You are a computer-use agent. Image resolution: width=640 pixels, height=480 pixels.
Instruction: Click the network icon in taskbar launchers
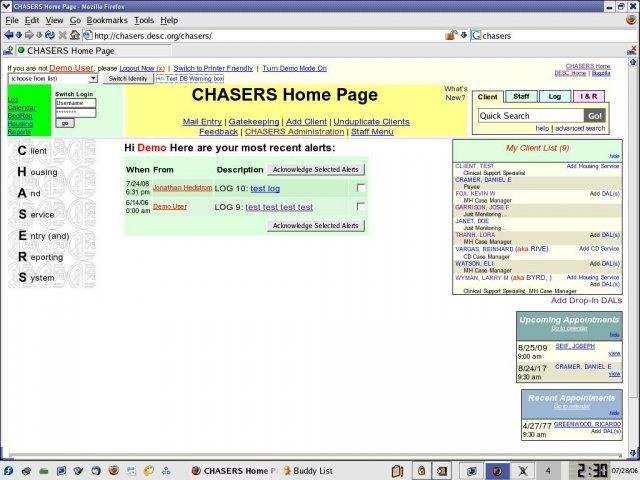166,471
